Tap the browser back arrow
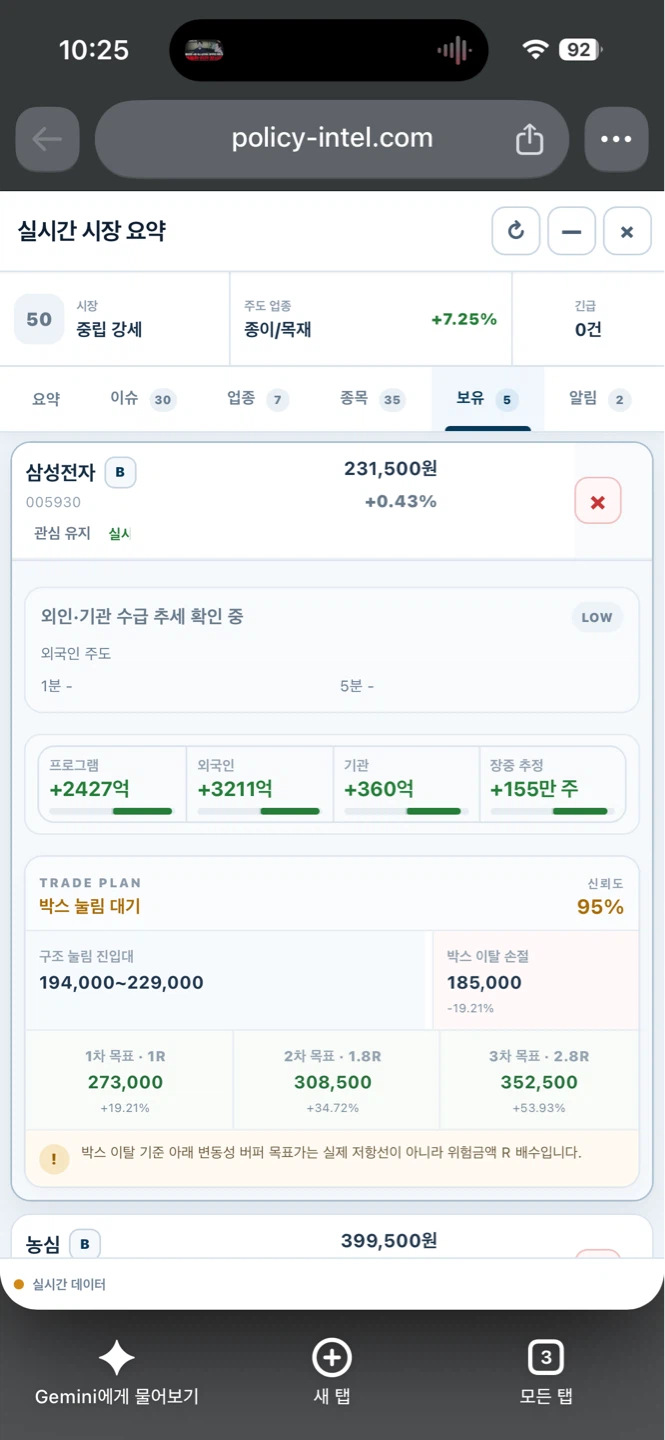The width and height of the screenshot is (665, 1440). 47,140
